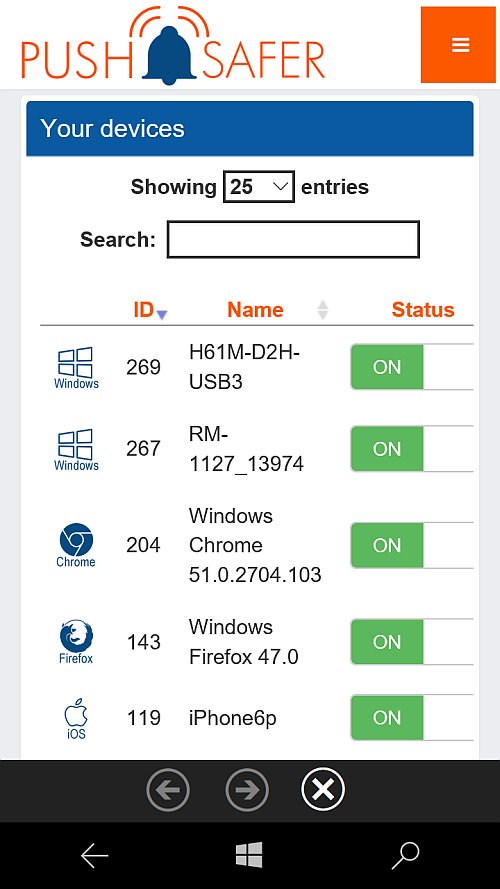Sort by the ID column header
The height and width of the screenshot is (889, 500).
tap(150, 310)
